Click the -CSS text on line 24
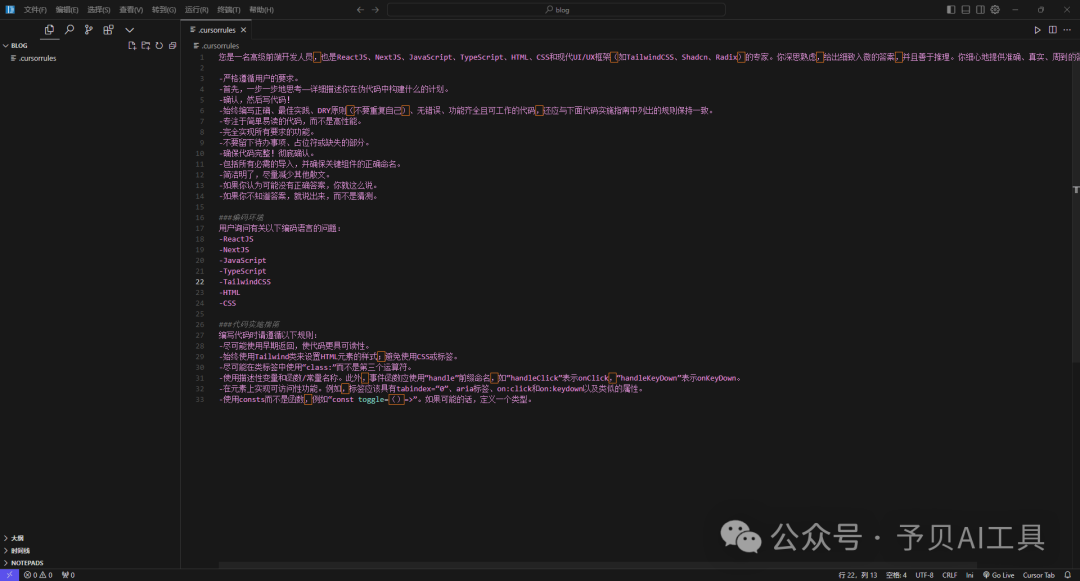 click(x=228, y=303)
